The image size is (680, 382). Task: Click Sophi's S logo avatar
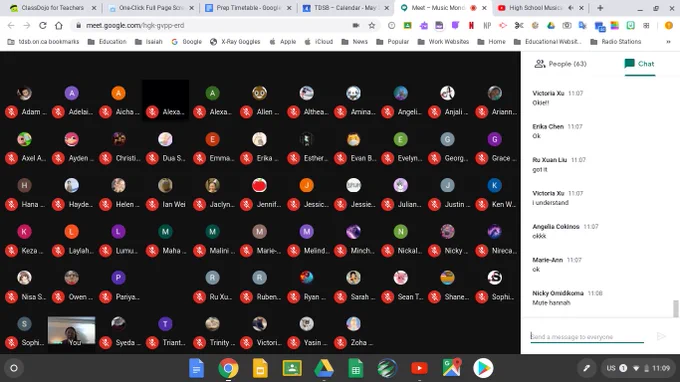click(x=494, y=278)
